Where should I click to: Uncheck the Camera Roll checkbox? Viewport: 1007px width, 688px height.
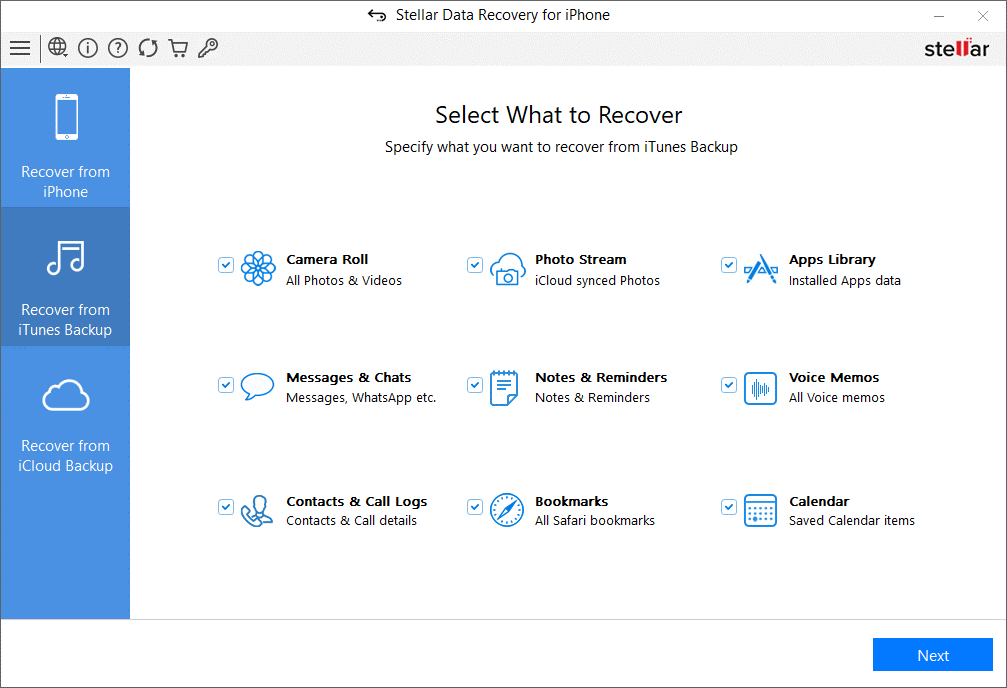pos(225,265)
